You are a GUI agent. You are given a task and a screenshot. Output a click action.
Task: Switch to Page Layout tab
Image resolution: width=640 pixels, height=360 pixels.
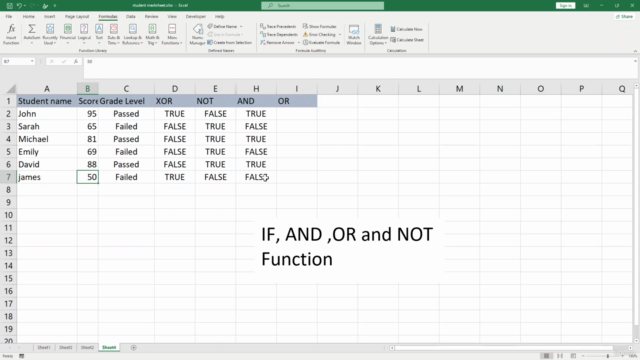click(77, 17)
